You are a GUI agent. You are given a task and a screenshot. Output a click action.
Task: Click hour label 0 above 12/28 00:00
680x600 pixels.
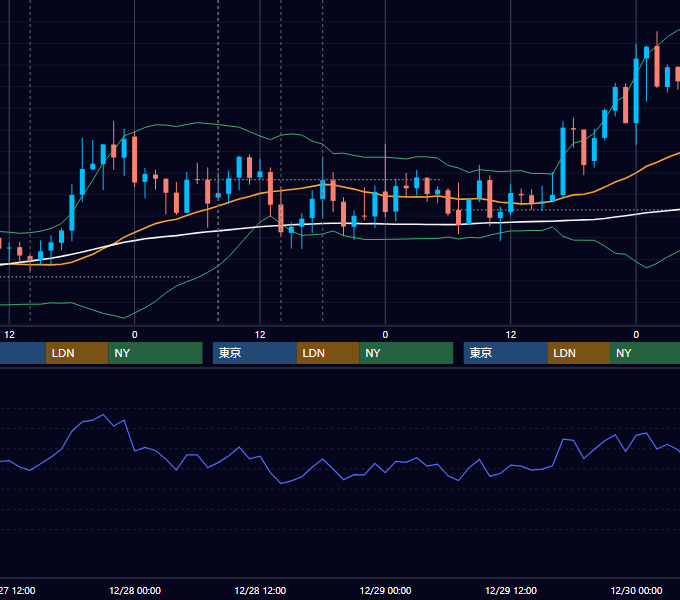pyautogui.click(x=134, y=335)
